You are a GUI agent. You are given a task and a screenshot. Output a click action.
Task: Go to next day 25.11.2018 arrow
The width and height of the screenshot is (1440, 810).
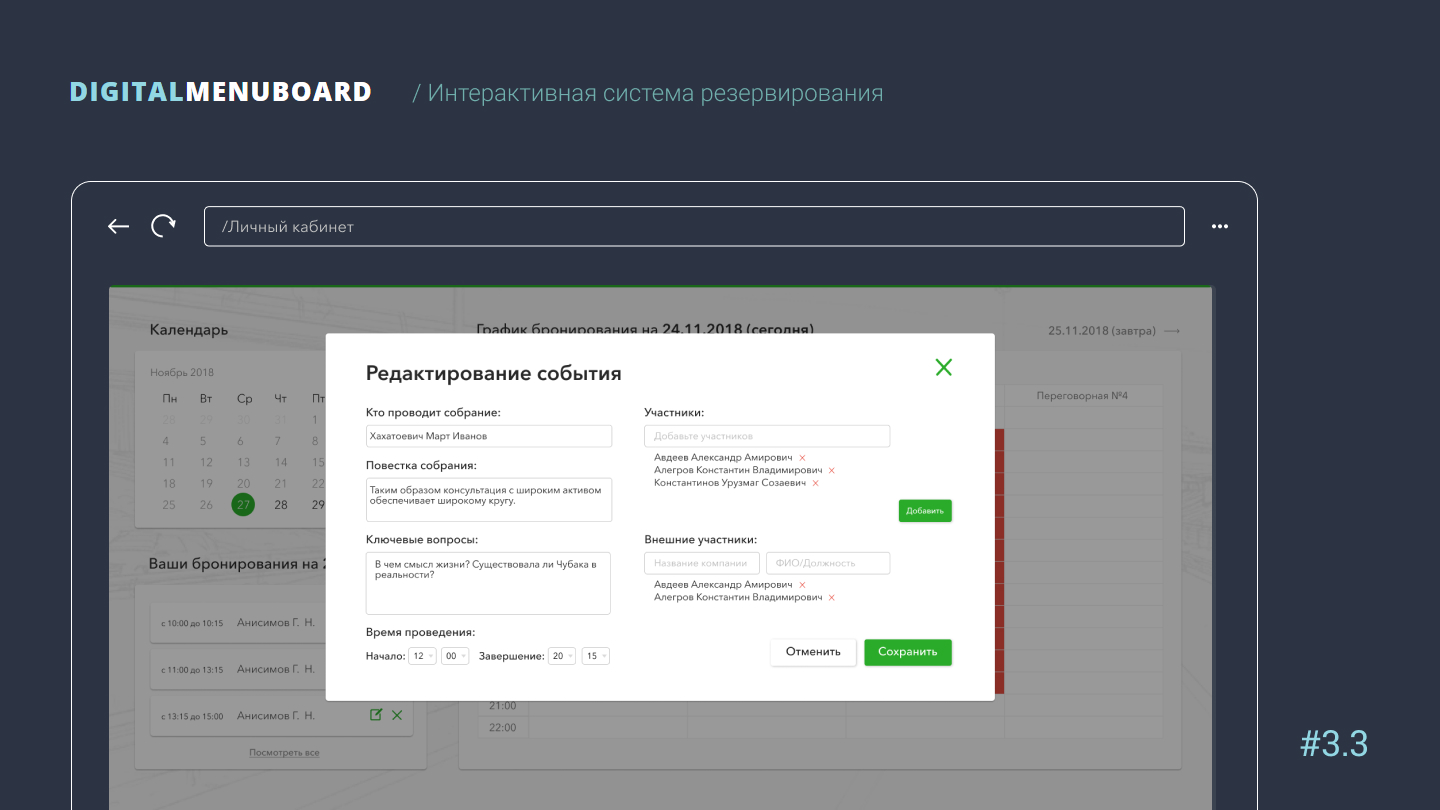1172,331
